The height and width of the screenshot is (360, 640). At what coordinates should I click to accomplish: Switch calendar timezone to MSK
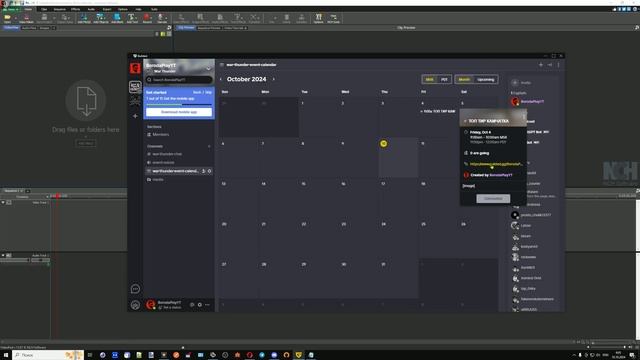[429, 80]
